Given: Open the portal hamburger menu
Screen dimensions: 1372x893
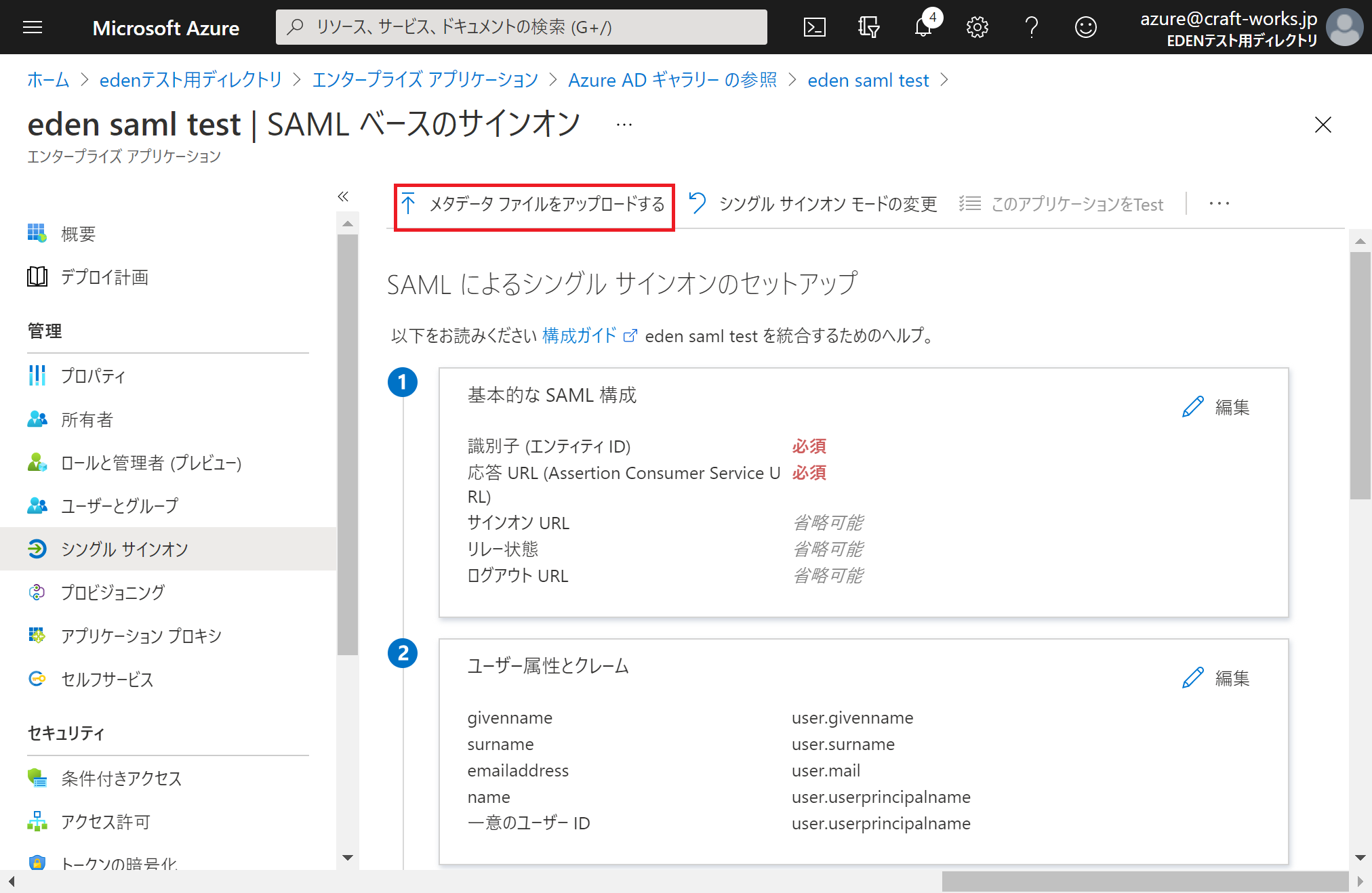Looking at the screenshot, I should click(x=33, y=27).
